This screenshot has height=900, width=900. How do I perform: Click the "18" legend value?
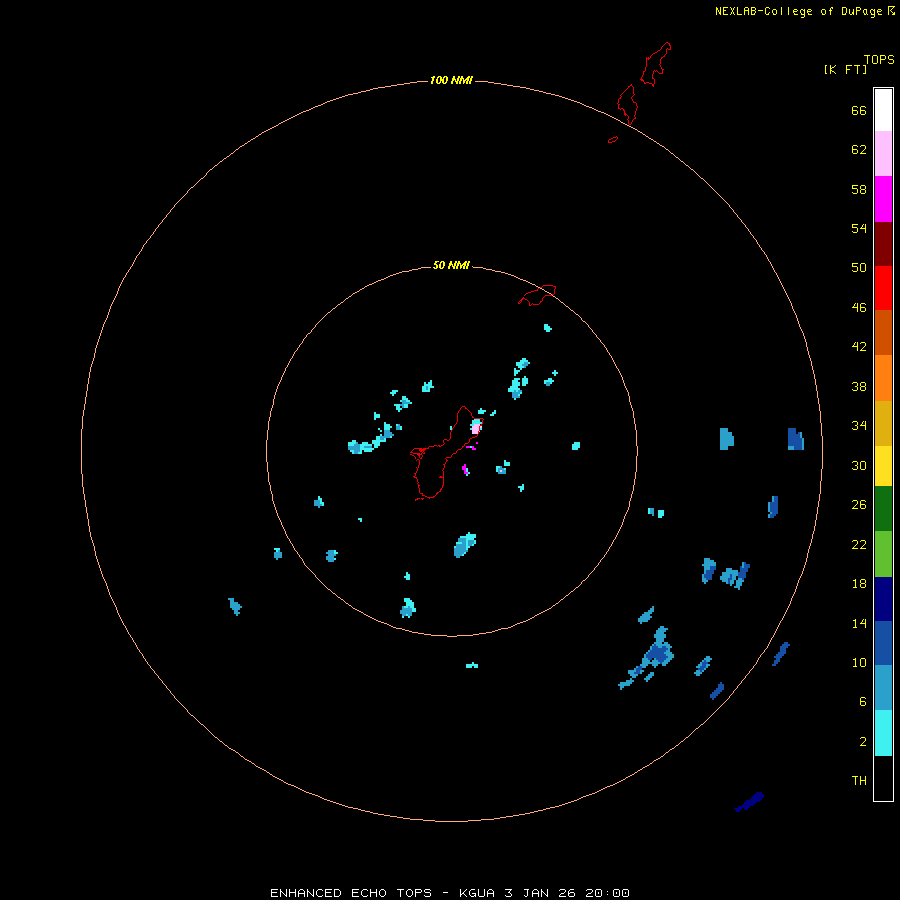coord(859,584)
